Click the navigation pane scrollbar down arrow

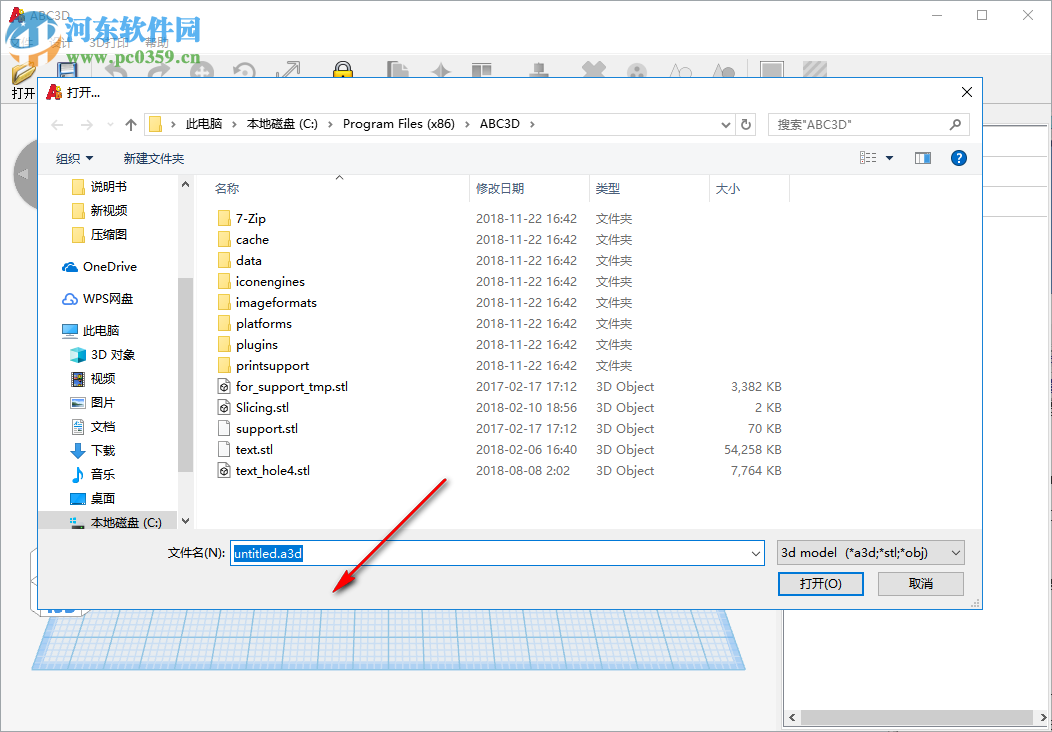click(x=186, y=521)
